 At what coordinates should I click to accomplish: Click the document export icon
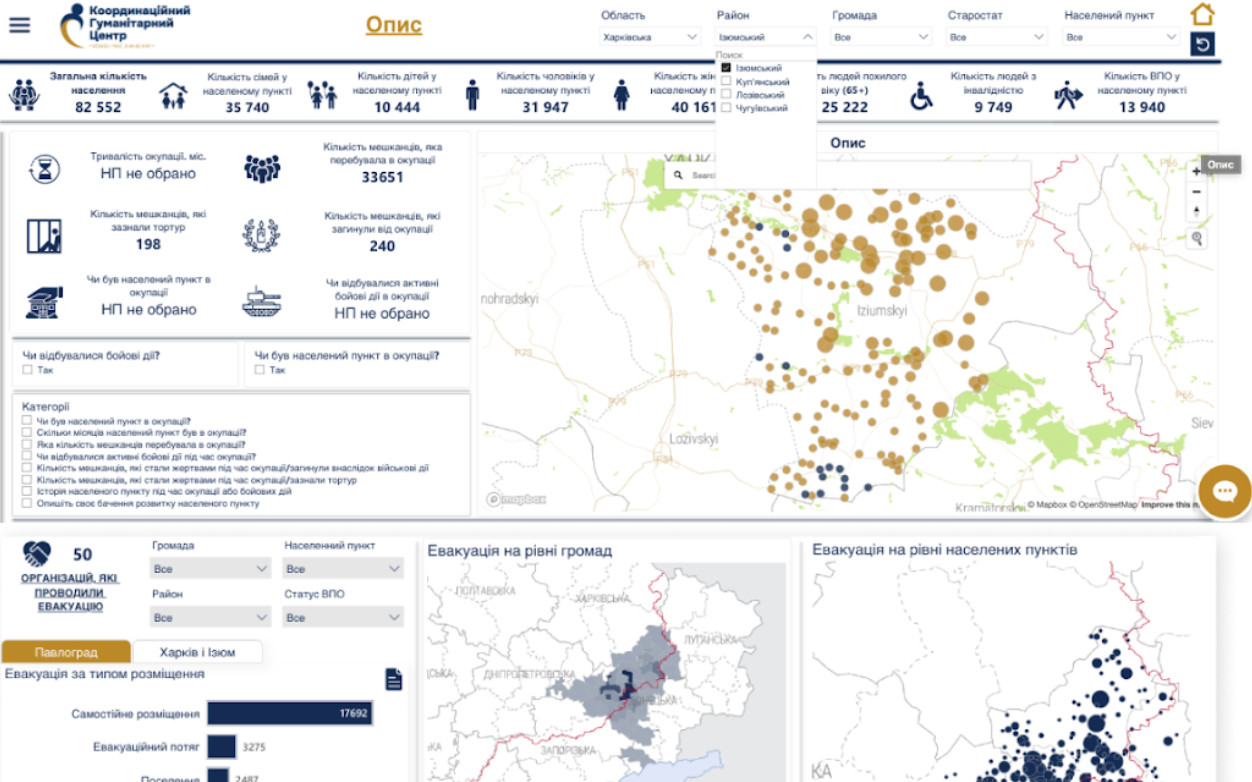pyautogui.click(x=394, y=680)
